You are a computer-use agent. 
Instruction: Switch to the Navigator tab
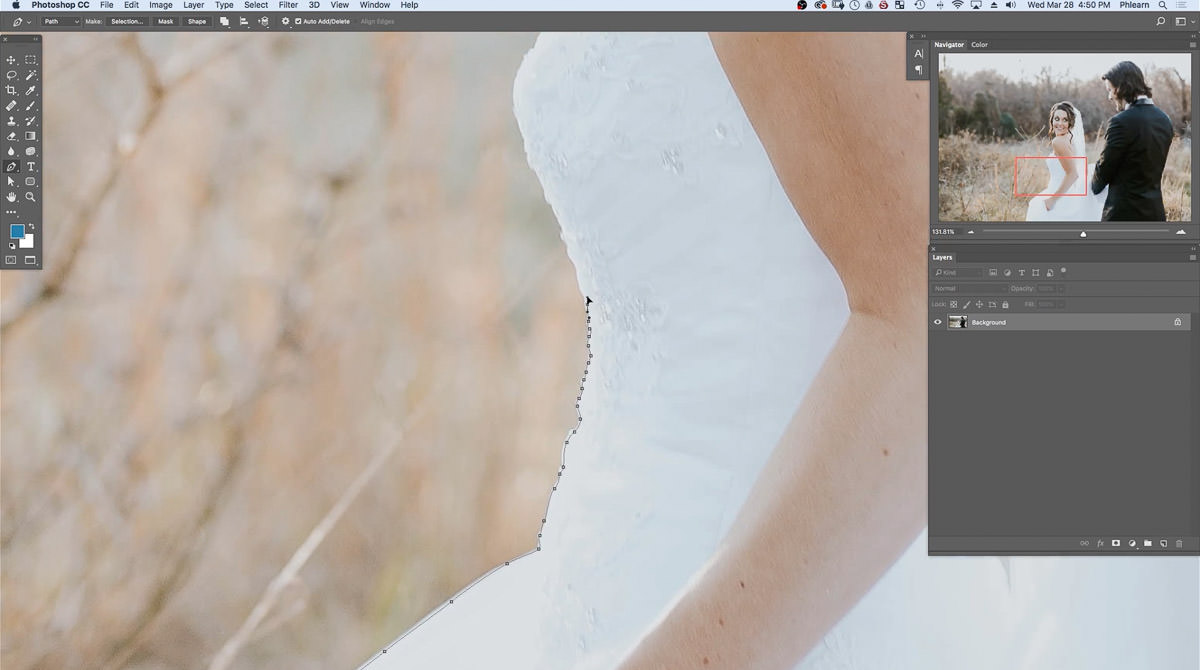pyautogui.click(x=949, y=45)
